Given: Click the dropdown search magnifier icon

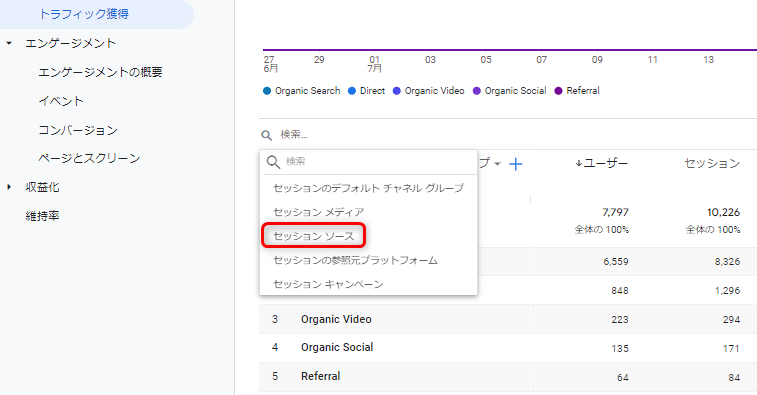Looking at the screenshot, I should [273, 162].
